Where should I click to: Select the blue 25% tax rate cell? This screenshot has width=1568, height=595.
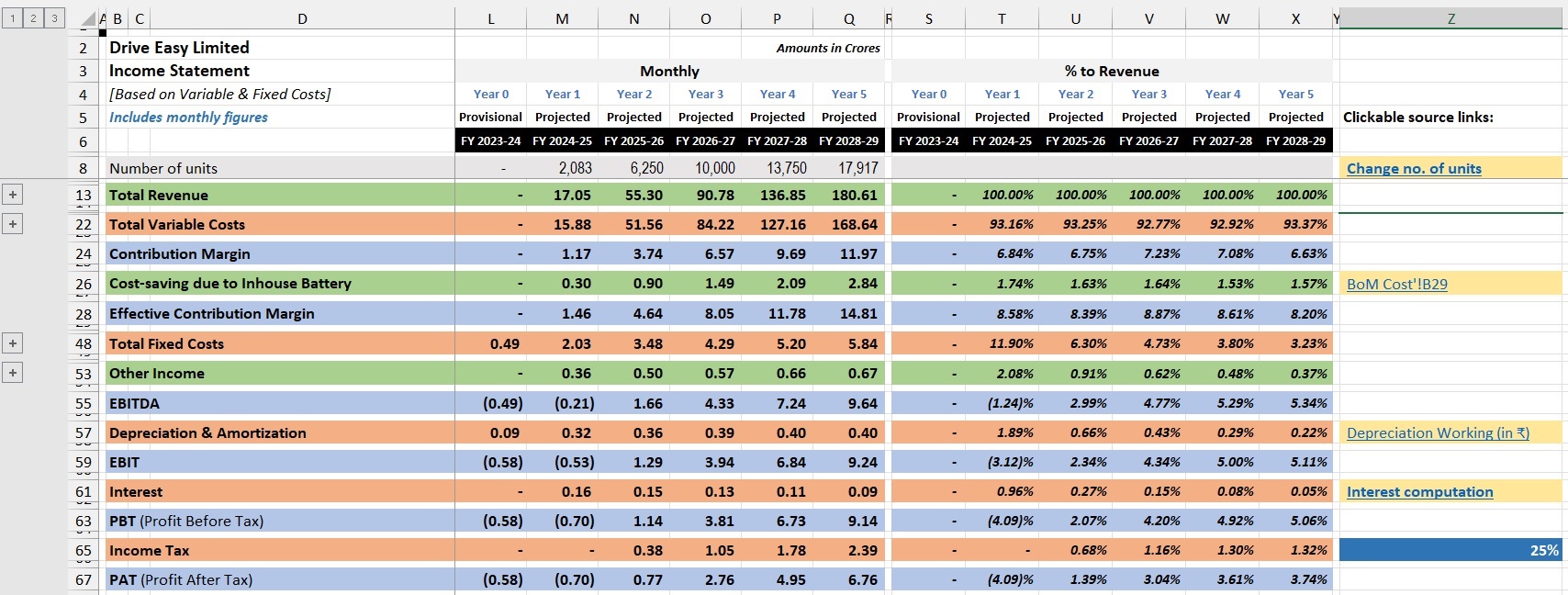pos(1450,550)
